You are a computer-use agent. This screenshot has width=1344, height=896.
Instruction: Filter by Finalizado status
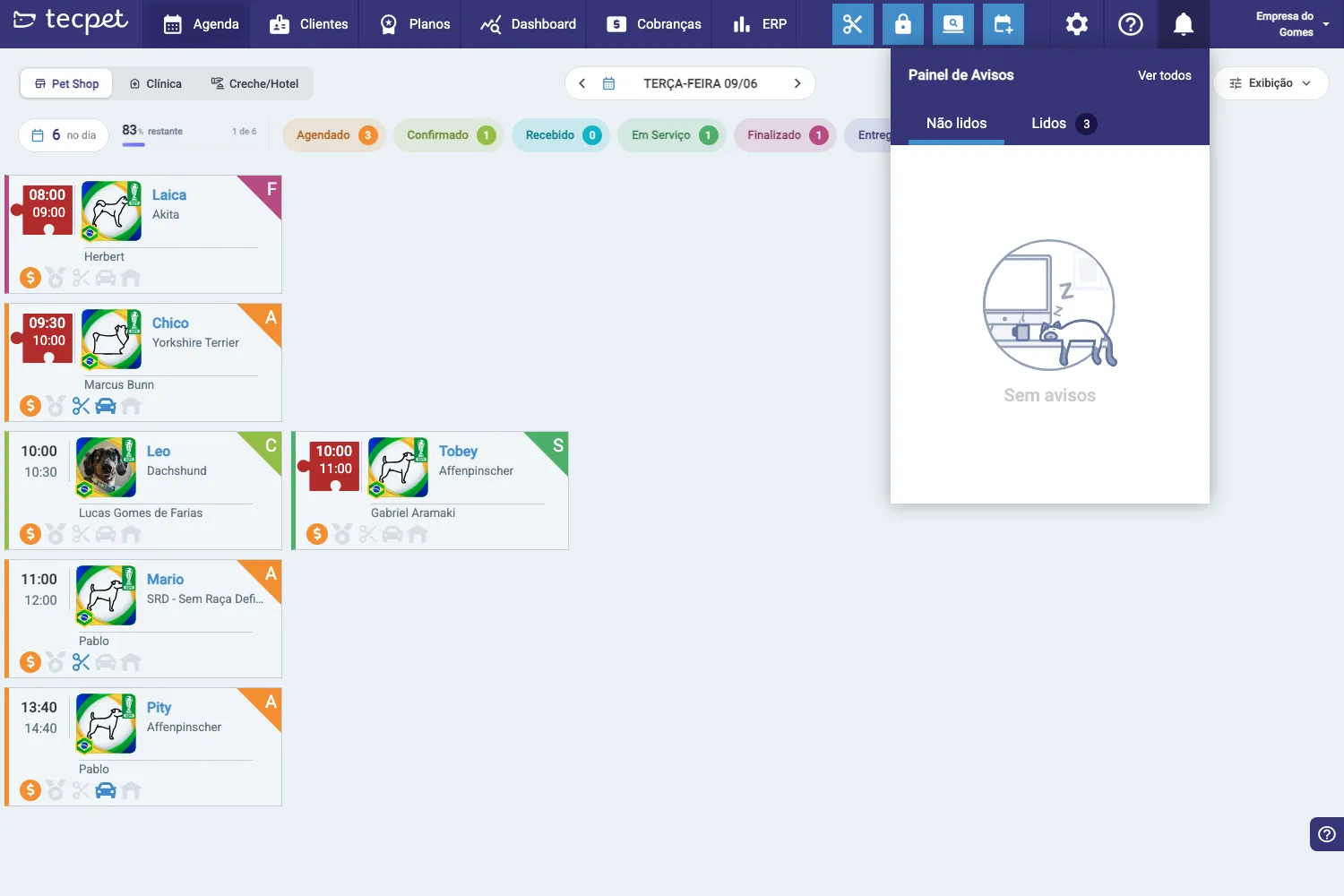785,135
